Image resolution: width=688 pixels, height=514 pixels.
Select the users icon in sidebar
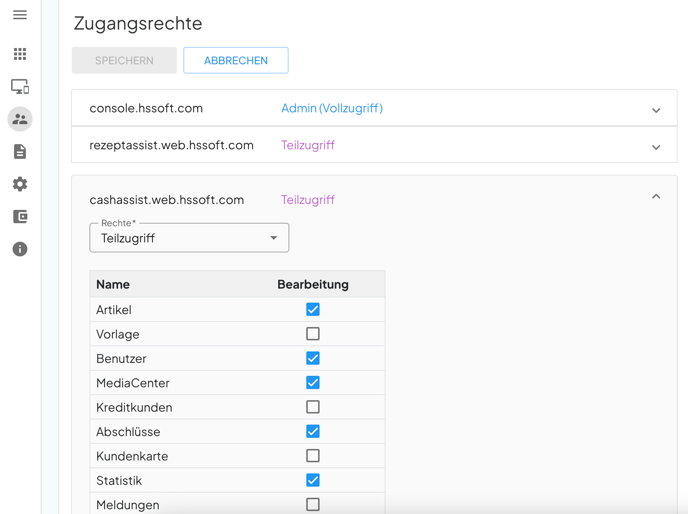20,119
